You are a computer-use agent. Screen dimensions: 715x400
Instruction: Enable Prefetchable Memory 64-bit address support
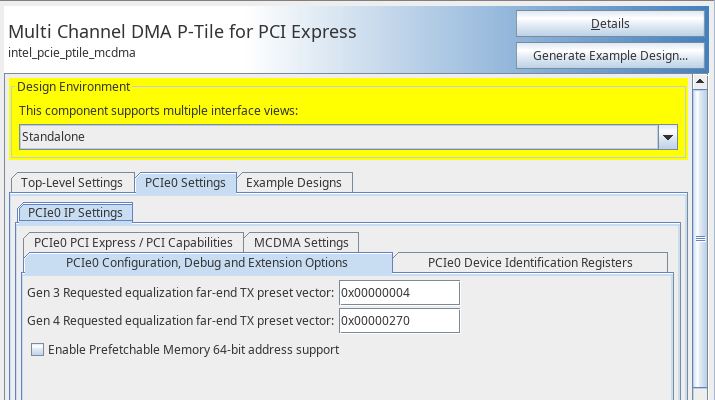[38, 350]
